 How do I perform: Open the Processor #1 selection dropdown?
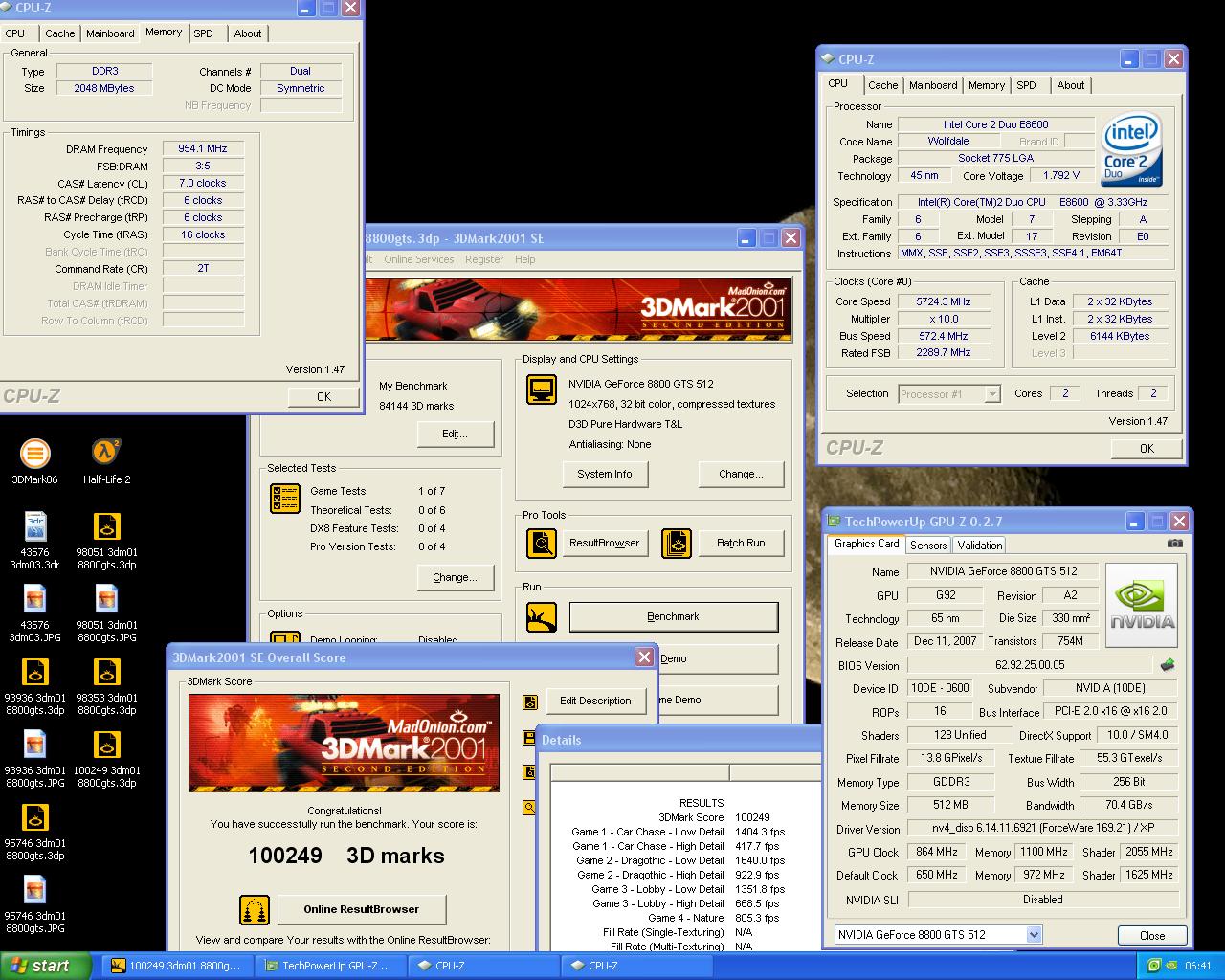pyautogui.click(x=992, y=393)
